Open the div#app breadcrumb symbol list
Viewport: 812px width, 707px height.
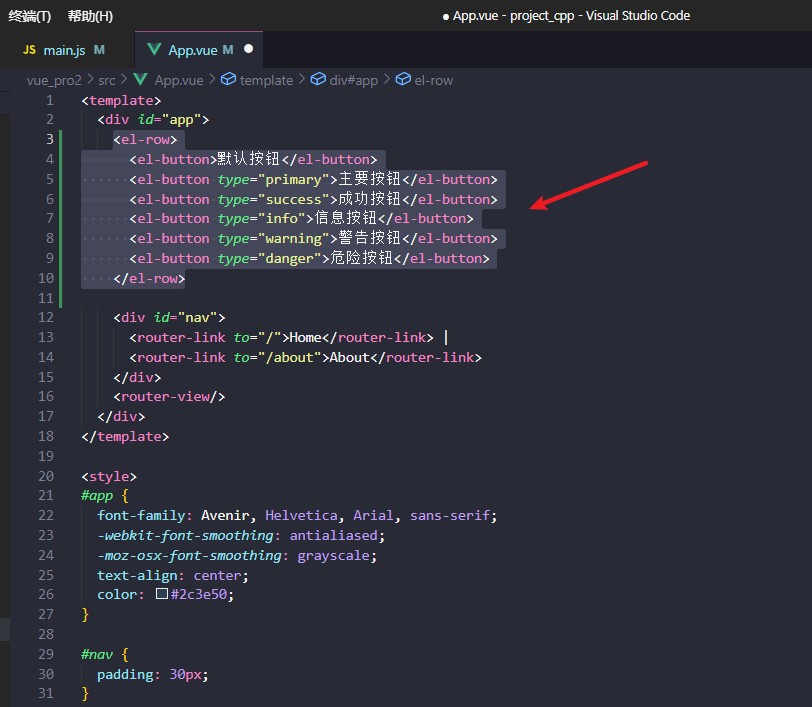(356, 80)
